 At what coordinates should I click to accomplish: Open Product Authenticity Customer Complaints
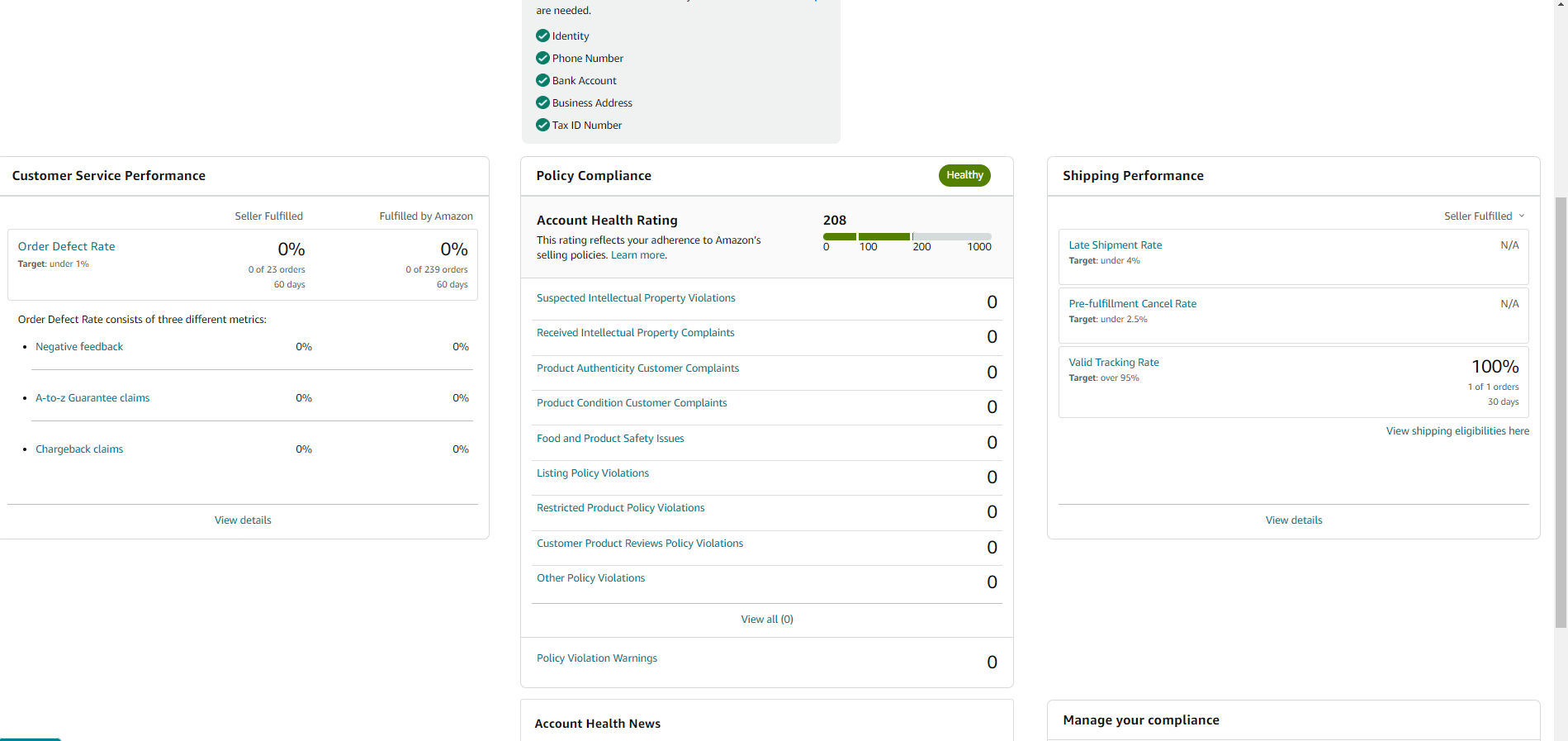(x=637, y=368)
